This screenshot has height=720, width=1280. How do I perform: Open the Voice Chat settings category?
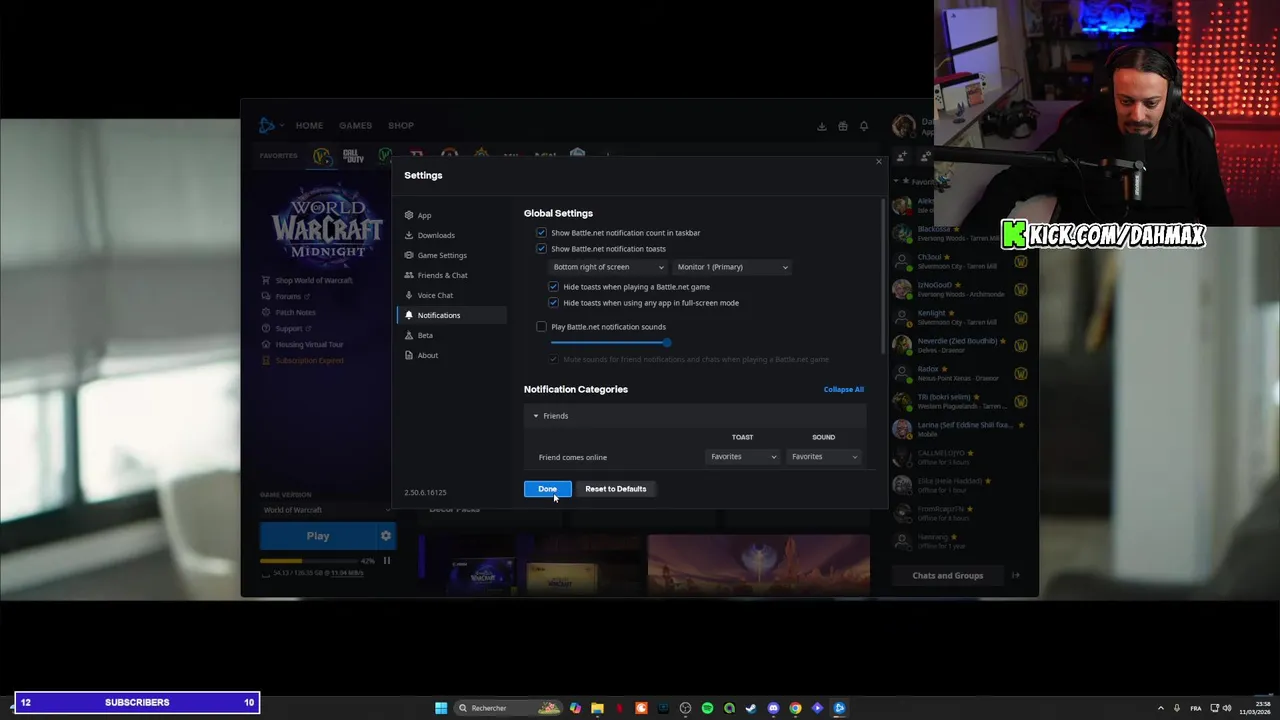tap(451, 295)
